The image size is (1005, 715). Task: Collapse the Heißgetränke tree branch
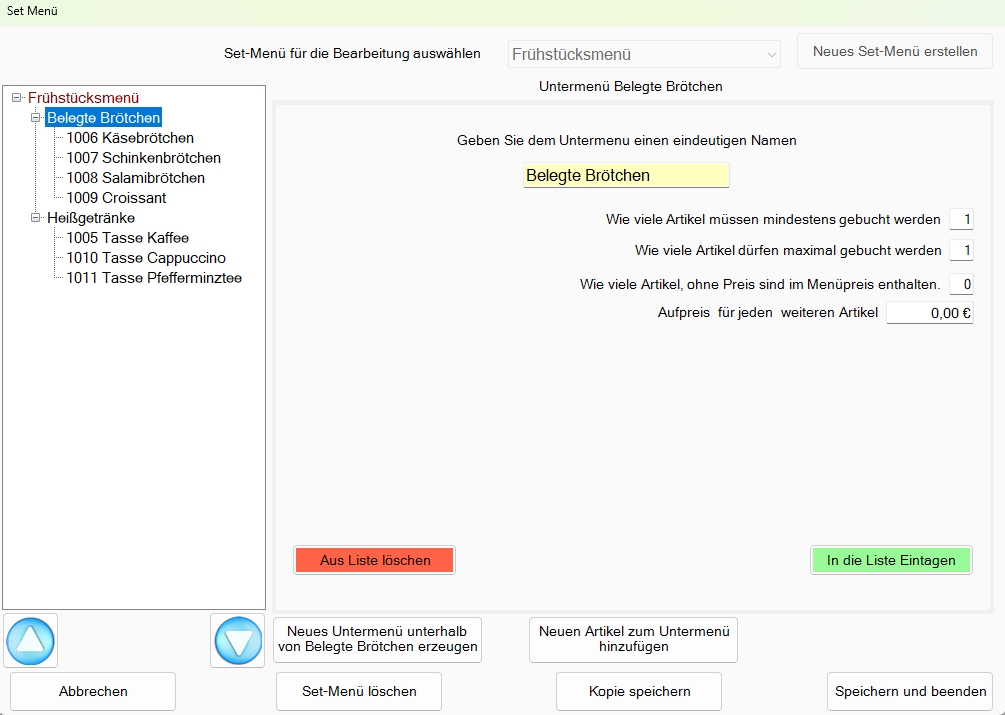point(36,218)
